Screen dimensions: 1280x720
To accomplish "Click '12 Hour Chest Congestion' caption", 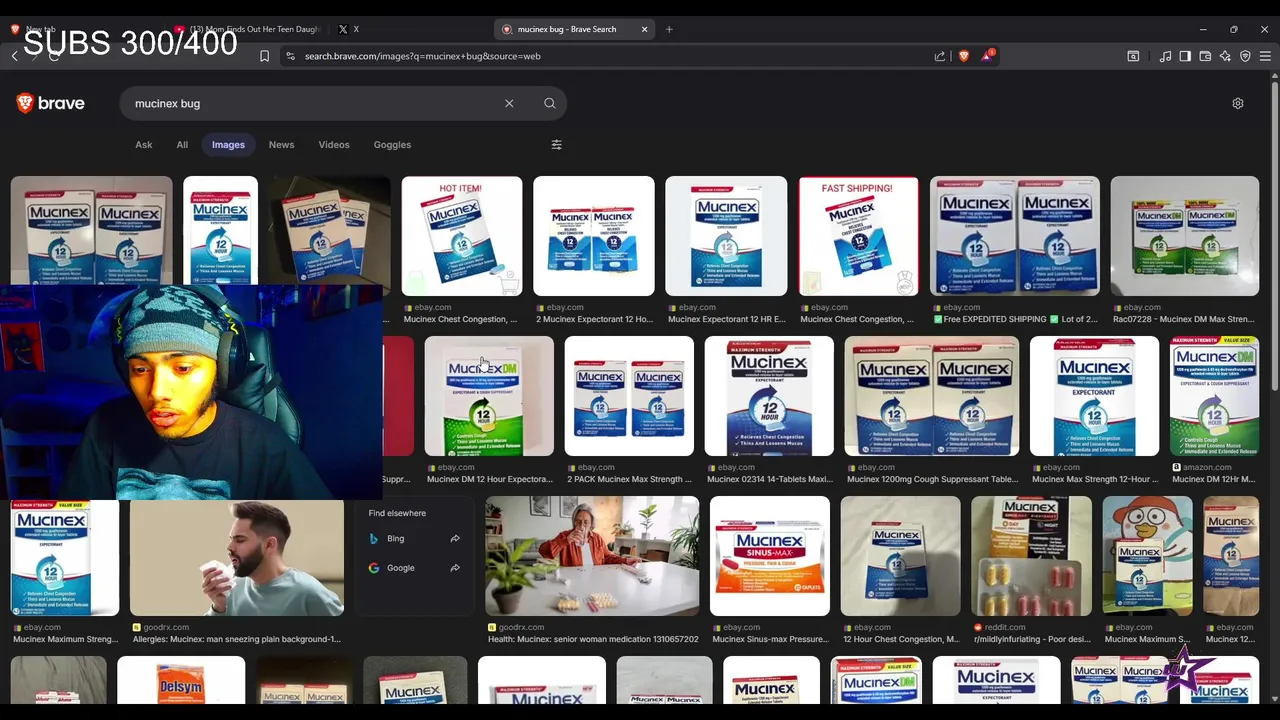I will point(900,639).
